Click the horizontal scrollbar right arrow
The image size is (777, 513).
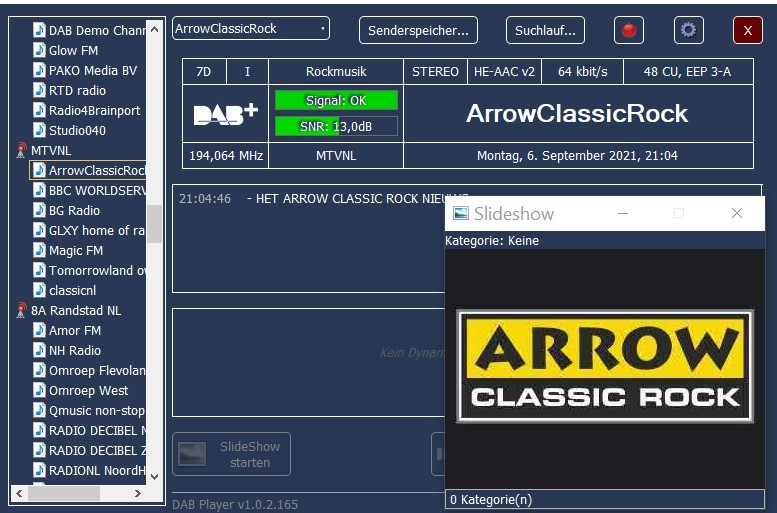click(x=139, y=493)
